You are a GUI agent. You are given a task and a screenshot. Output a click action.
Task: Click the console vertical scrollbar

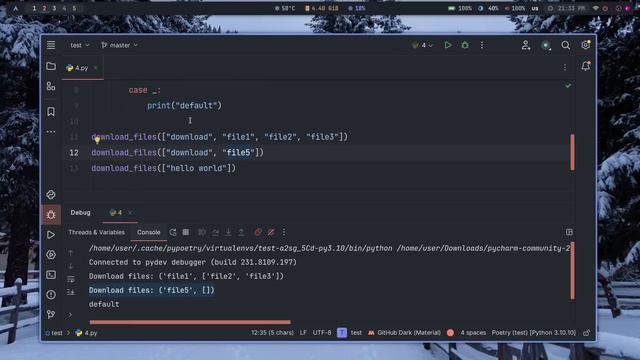[572, 271]
